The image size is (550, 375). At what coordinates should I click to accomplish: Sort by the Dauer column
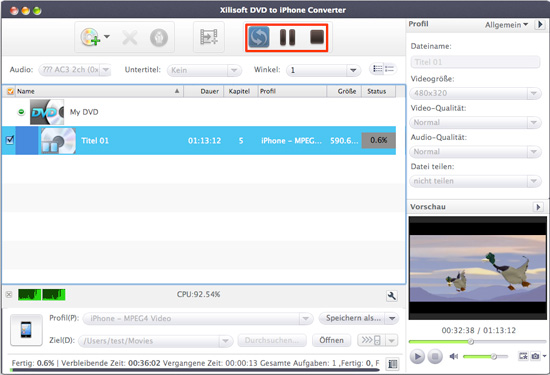(x=204, y=91)
